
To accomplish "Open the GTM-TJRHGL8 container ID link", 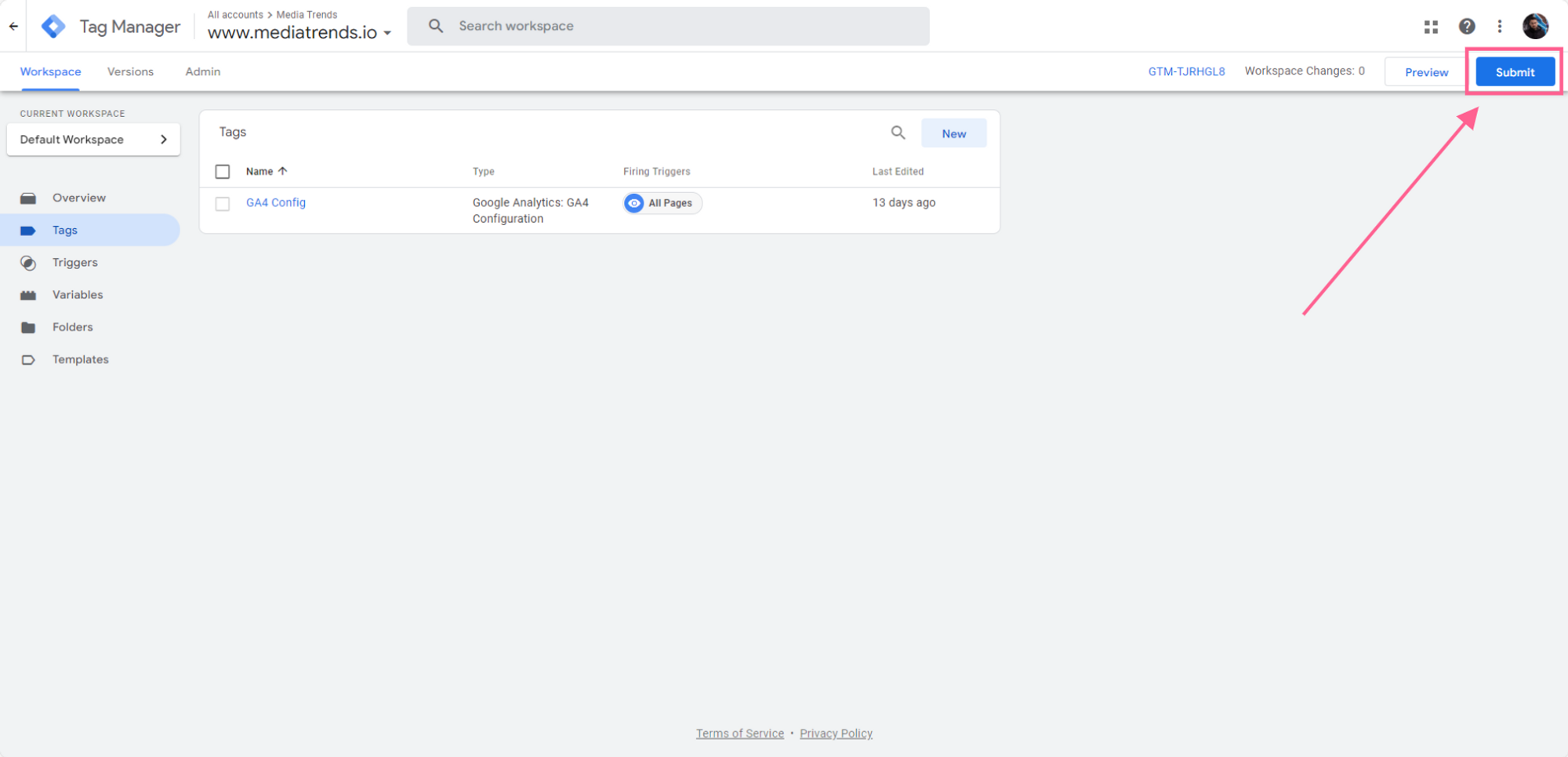I will (x=1186, y=71).
